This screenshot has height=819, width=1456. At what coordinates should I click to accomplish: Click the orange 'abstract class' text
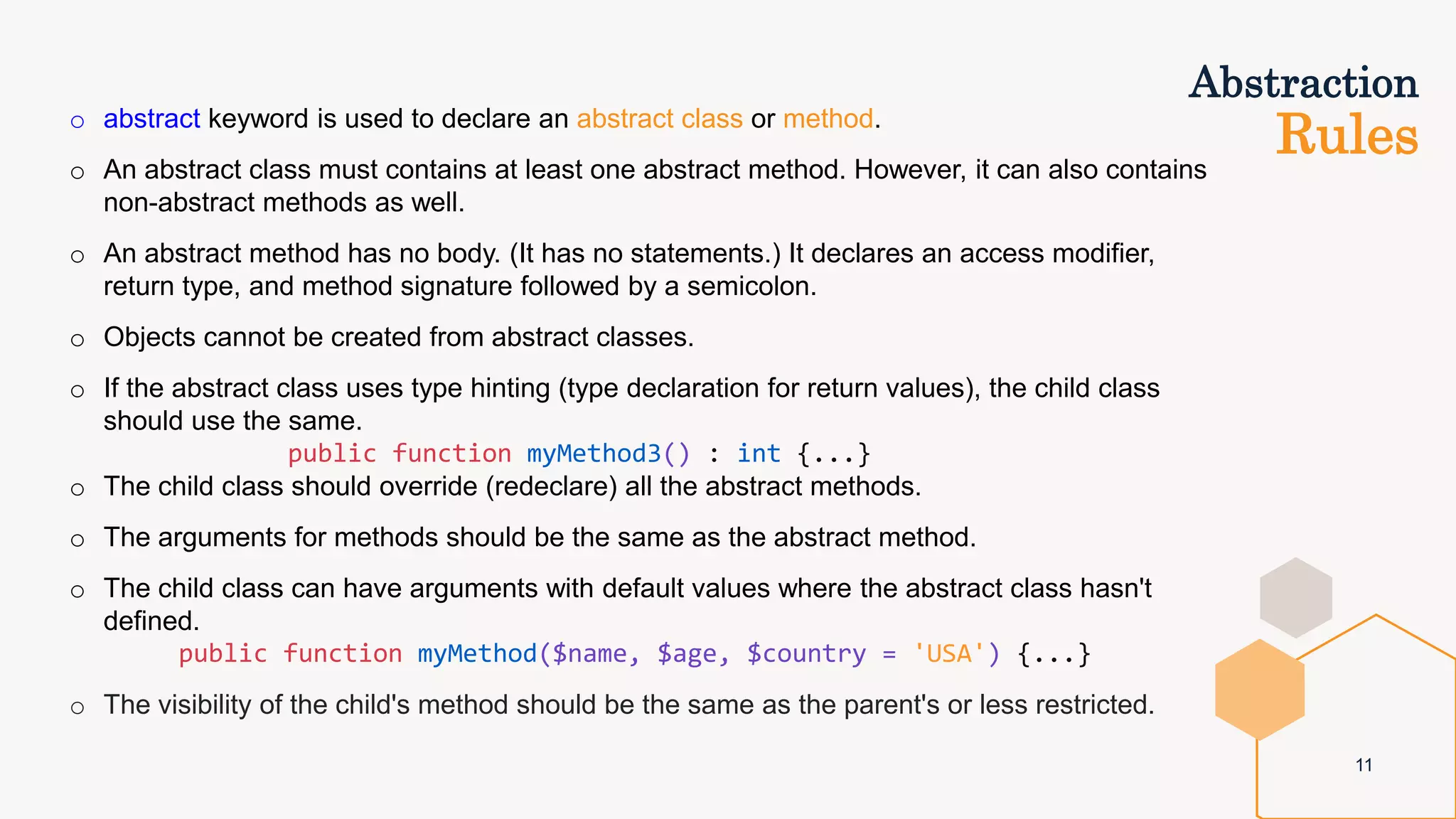coord(659,119)
